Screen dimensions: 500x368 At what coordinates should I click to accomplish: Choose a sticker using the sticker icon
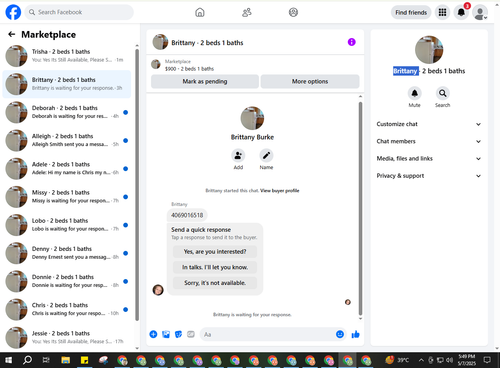(178, 334)
